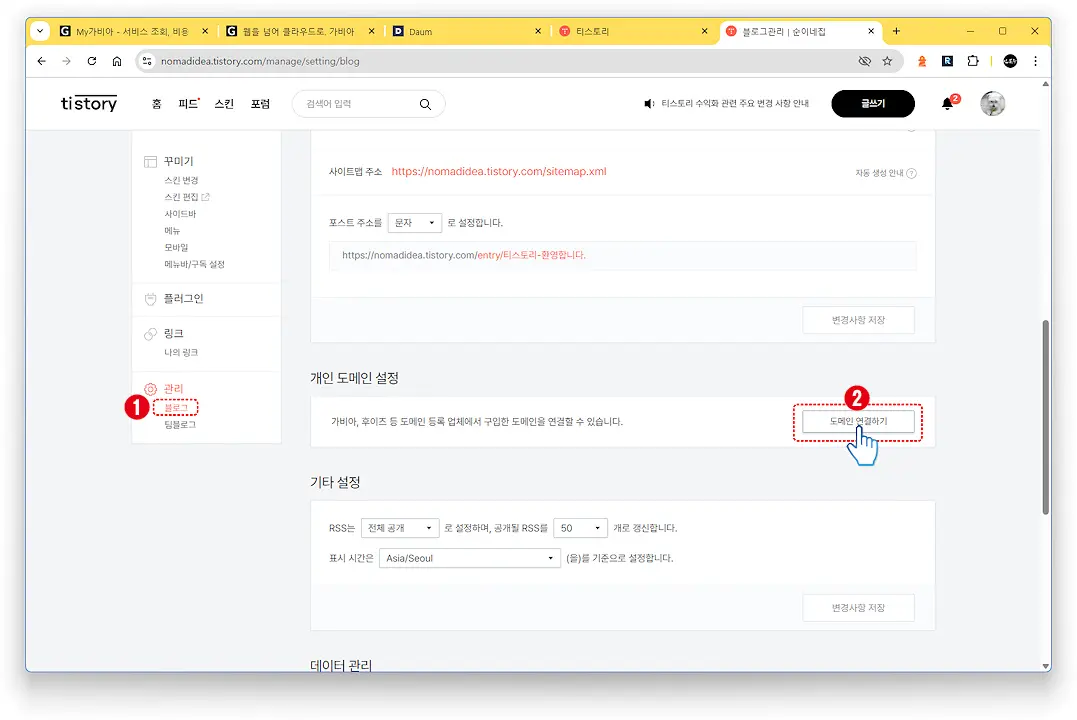This screenshot has height=720, width=1077.
Task: Open the RSS 전체 공개 dropdown
Action: tap(401, 527)
